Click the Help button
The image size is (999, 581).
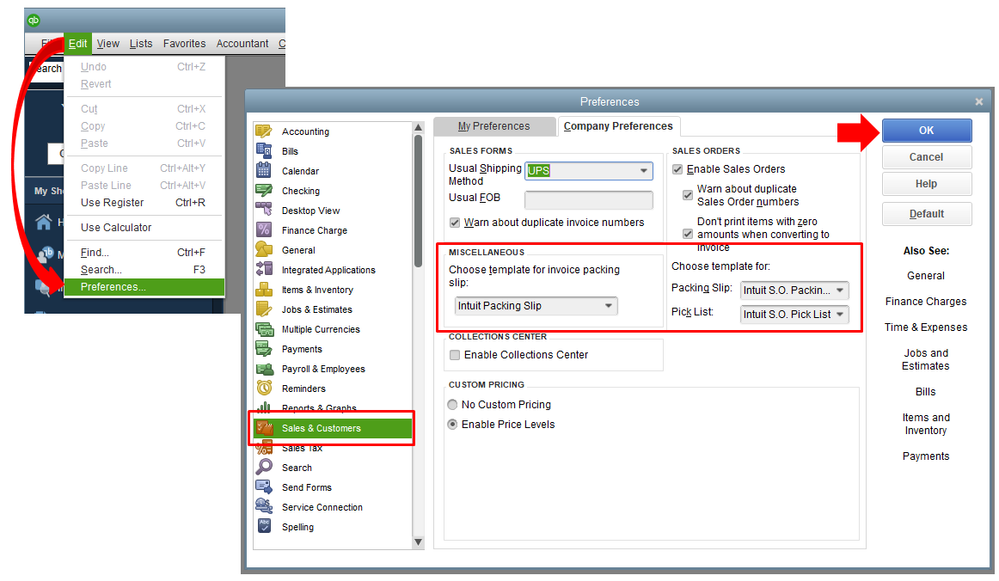coord(926,183)
